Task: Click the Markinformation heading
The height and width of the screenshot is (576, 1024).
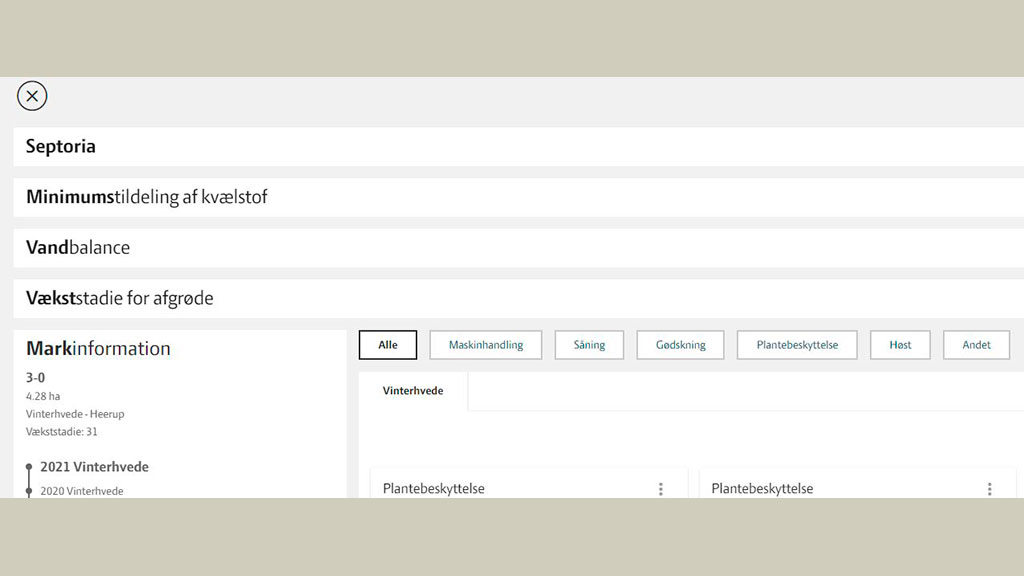Action: coord(98,348)
